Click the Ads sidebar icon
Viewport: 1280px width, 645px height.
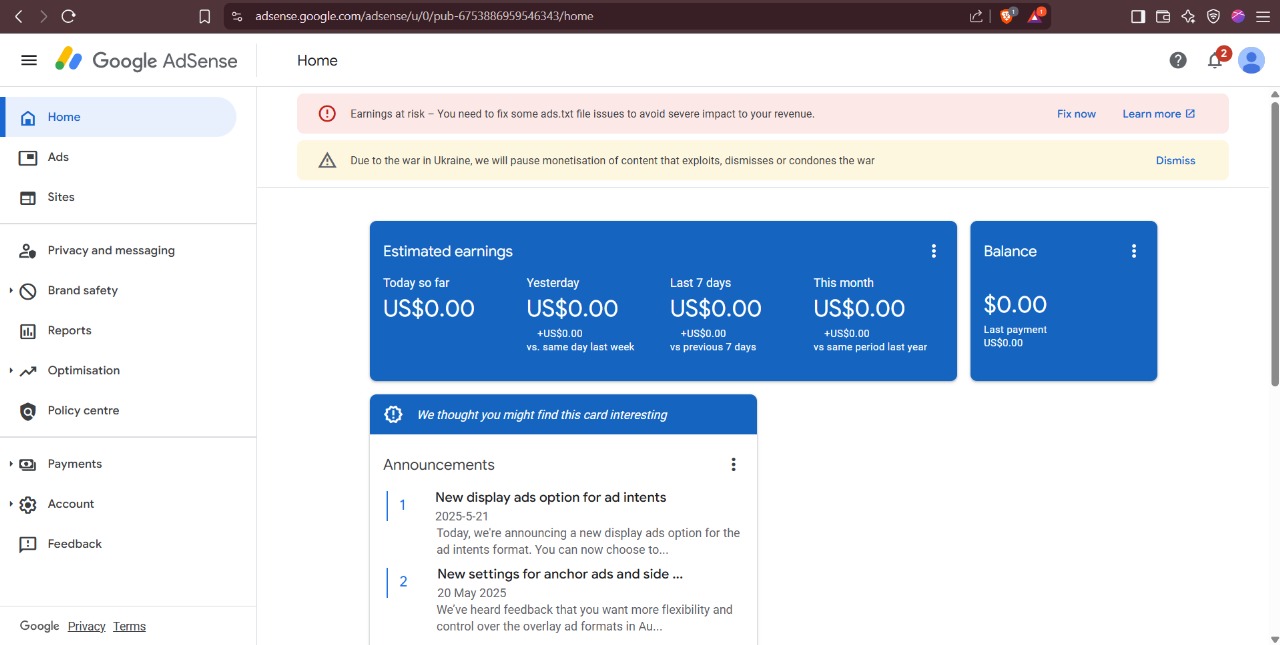click(x=28, y=157)
